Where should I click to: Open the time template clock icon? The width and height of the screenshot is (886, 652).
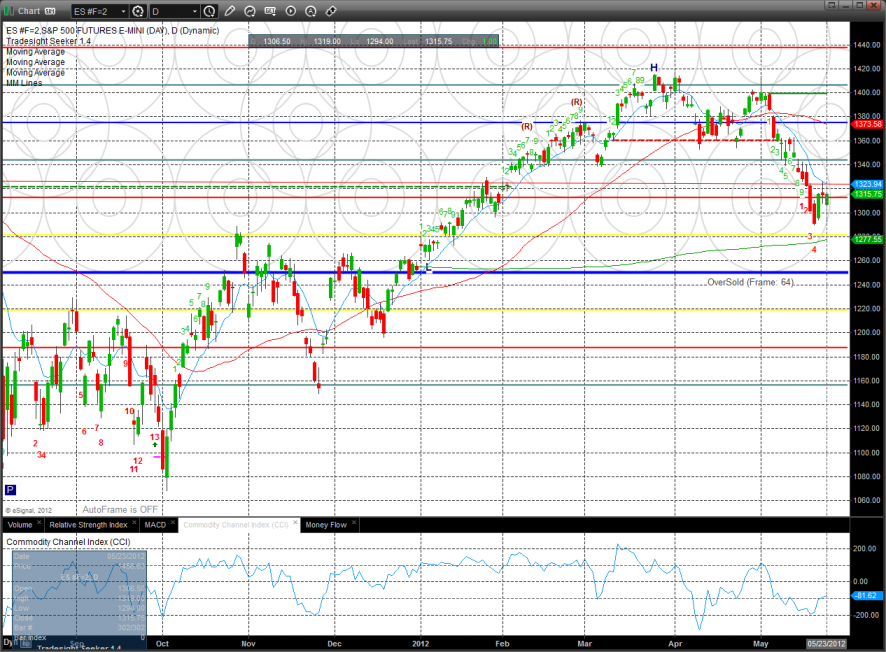[209, 11]
